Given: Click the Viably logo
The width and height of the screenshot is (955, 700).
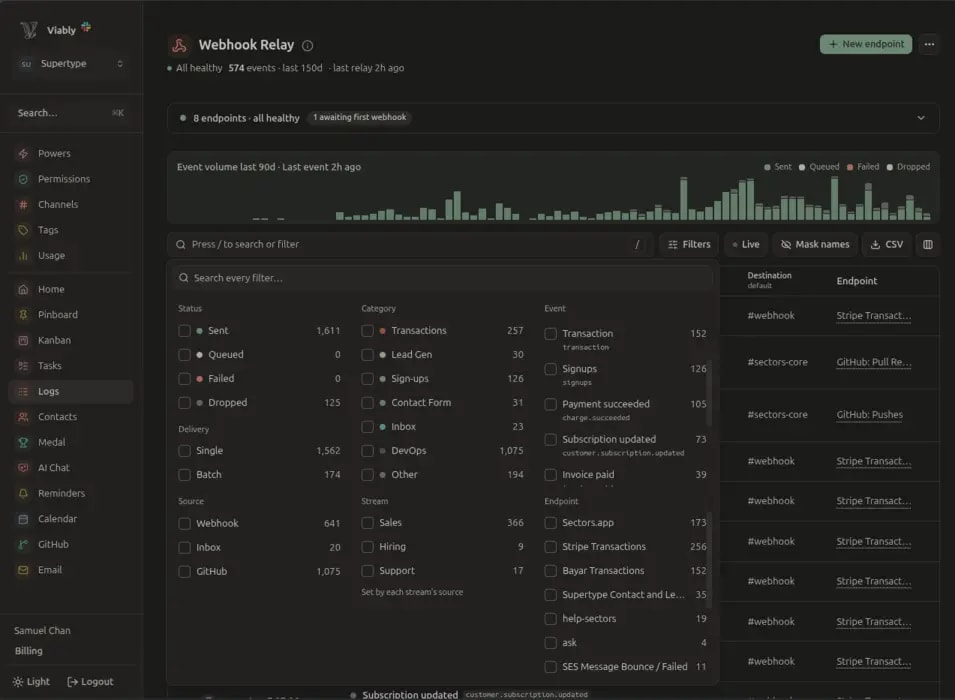Looking at the screenshot, I should (29, 30).
